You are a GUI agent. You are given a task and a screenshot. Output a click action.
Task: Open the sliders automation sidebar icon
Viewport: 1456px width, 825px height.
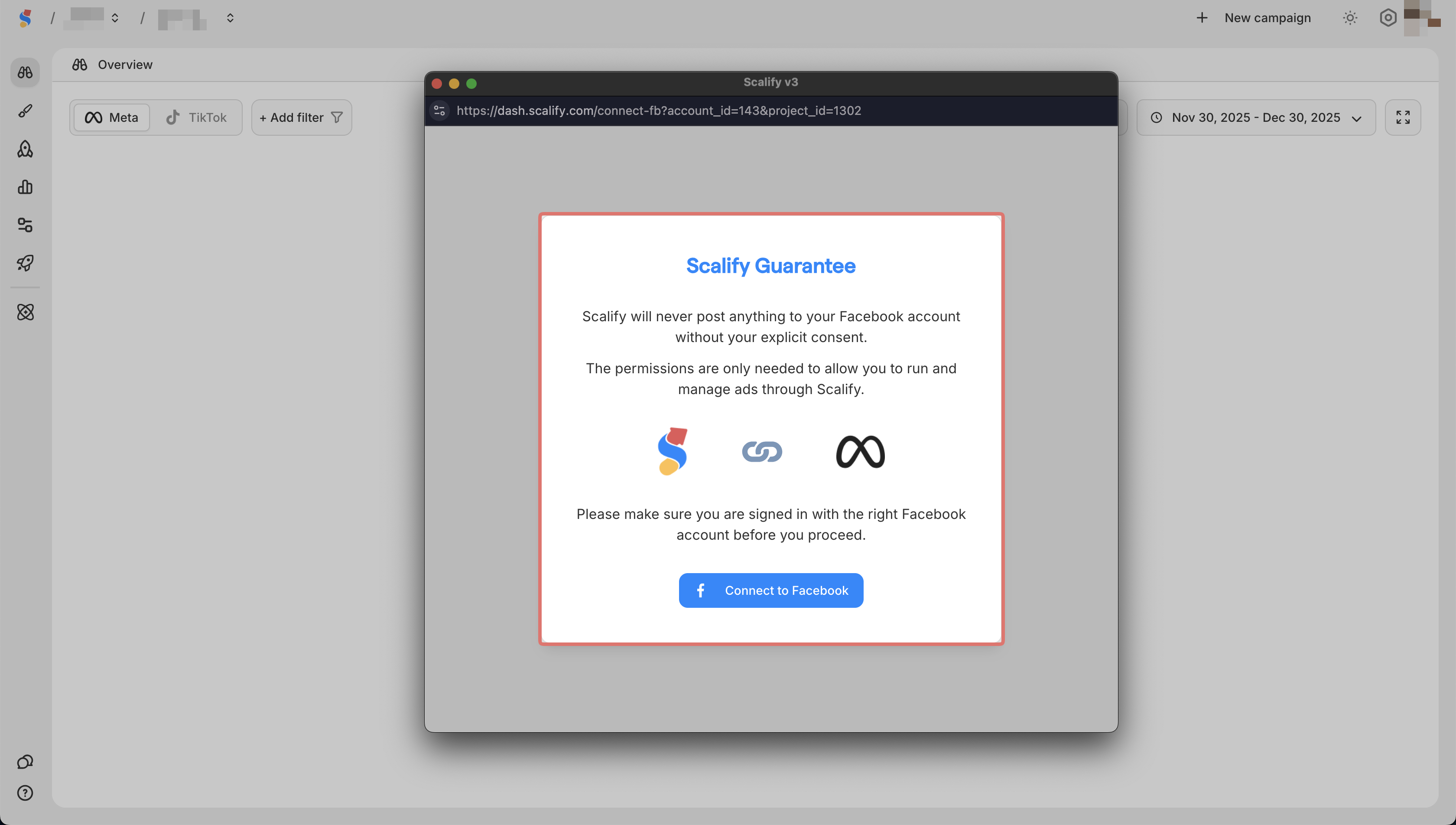(25, 225)
